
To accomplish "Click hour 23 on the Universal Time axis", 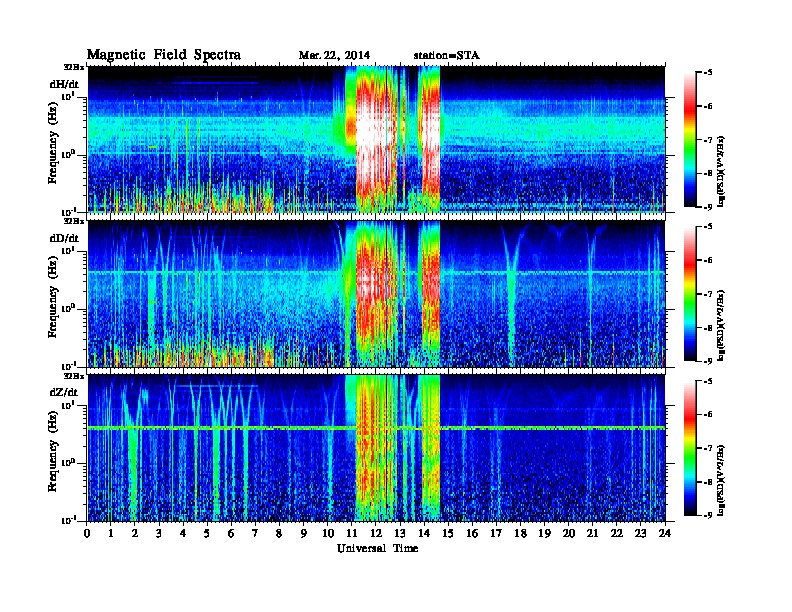I will (640, 533).
